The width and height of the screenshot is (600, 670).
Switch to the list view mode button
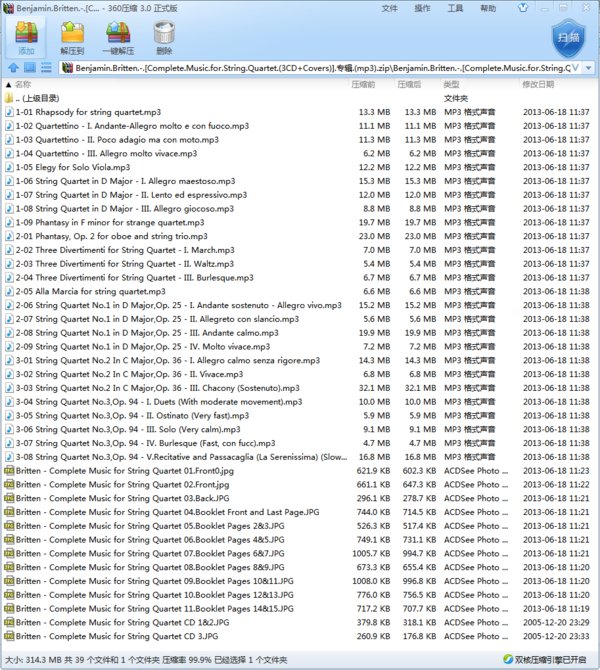[46, 68]
